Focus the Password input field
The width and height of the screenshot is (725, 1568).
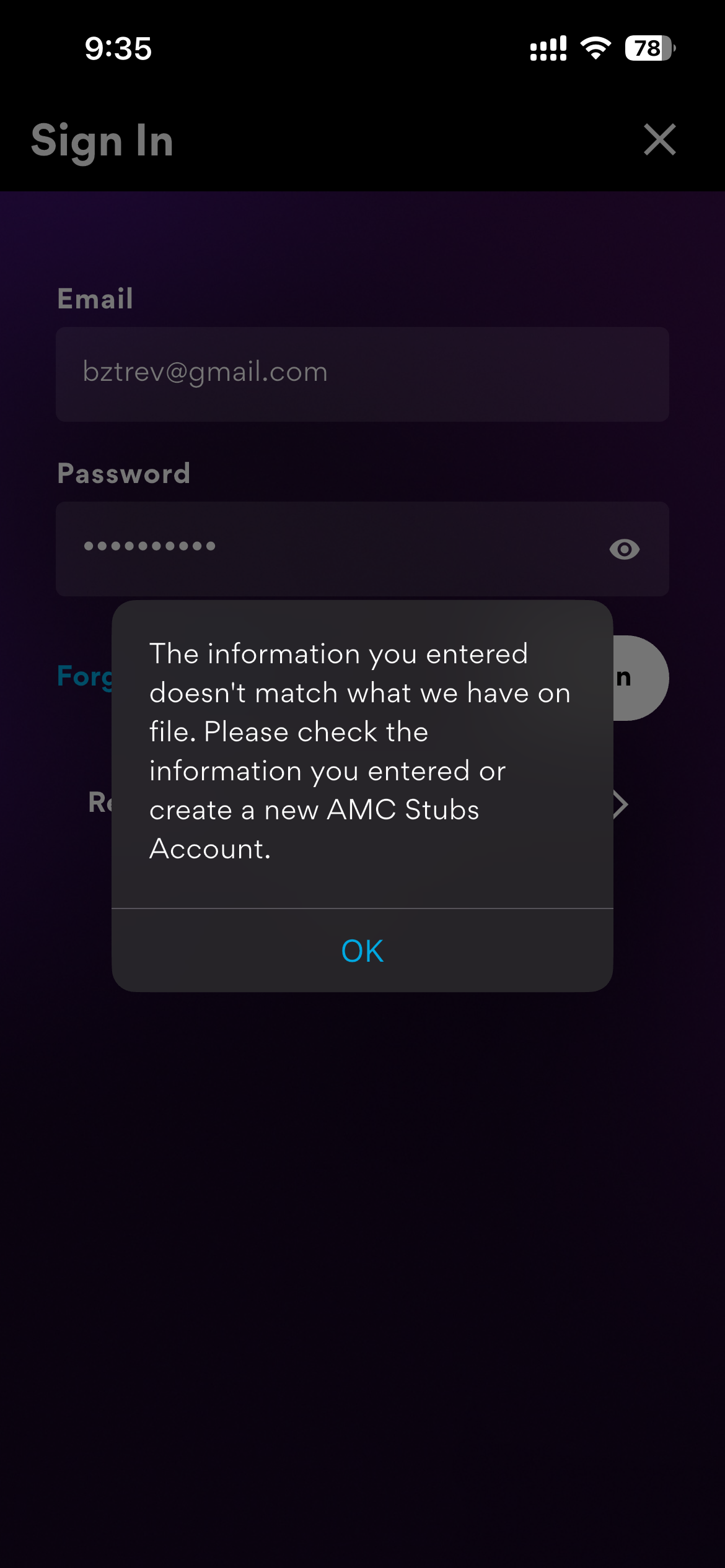click(362, 549)
